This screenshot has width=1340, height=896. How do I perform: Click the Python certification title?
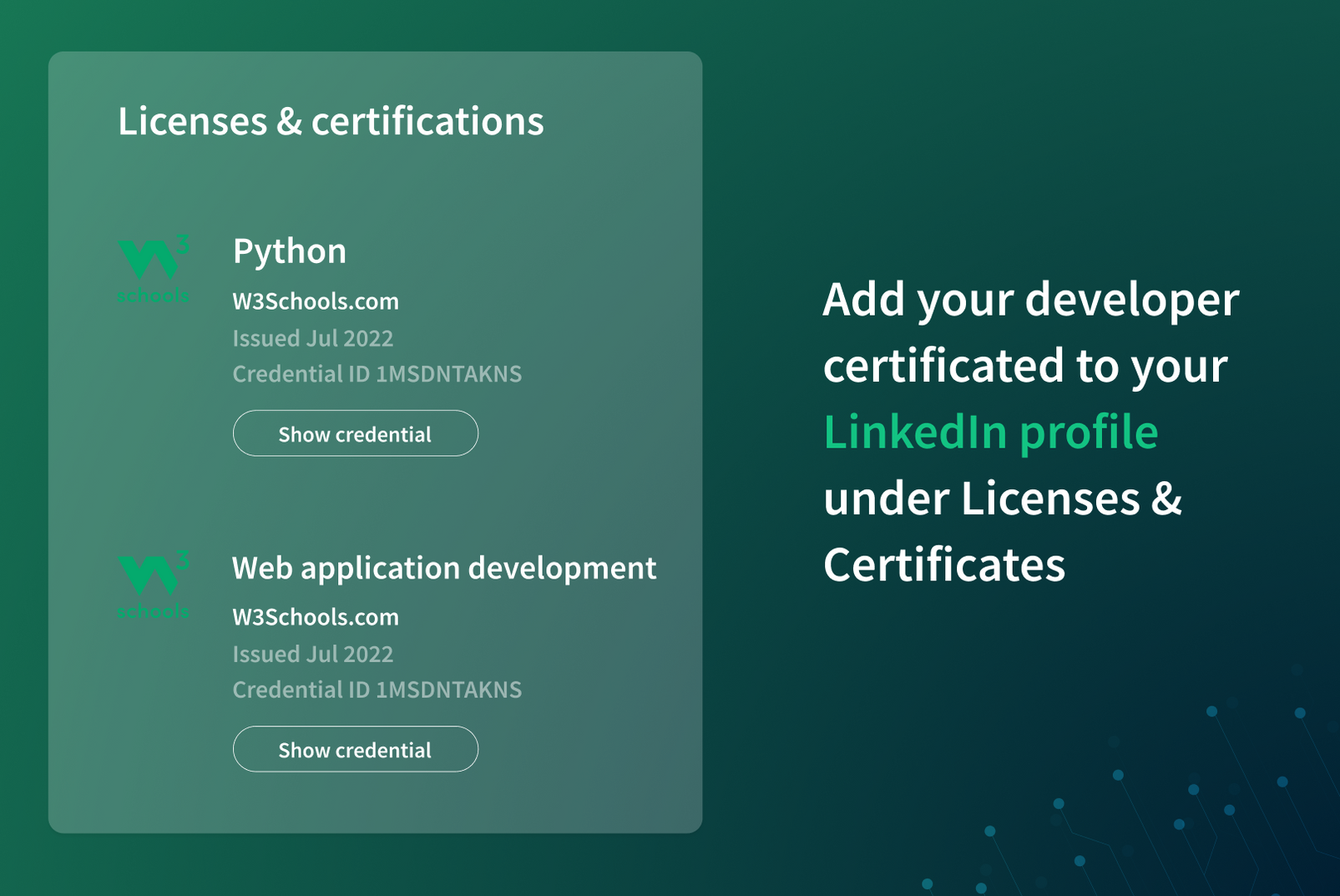pyautogui.click(x=290, y=251)
